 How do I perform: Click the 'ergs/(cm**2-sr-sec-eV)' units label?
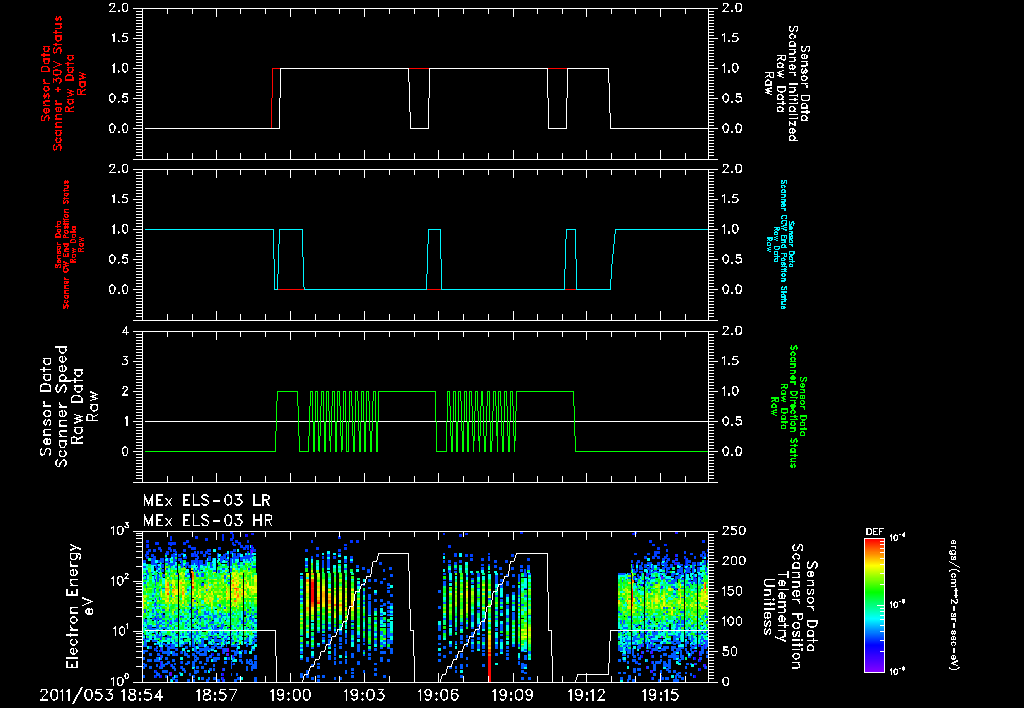point(953,605)
